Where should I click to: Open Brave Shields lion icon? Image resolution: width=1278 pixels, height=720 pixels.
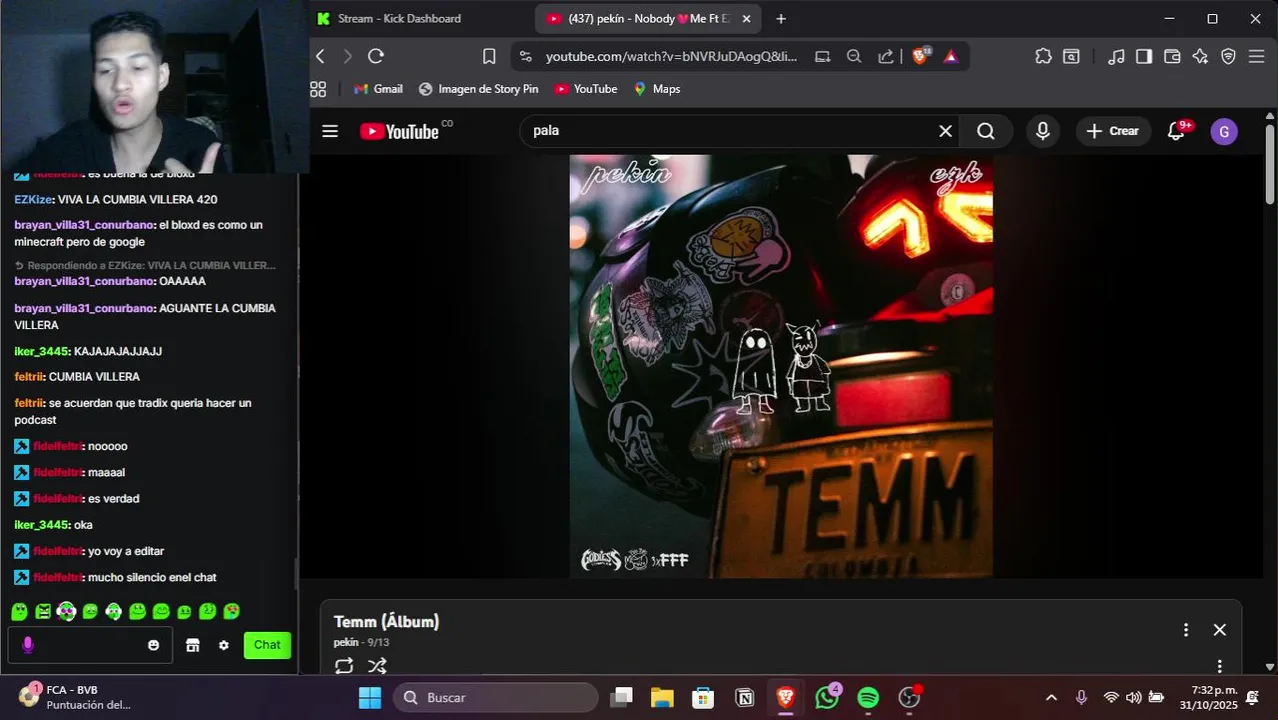[920, 56]
